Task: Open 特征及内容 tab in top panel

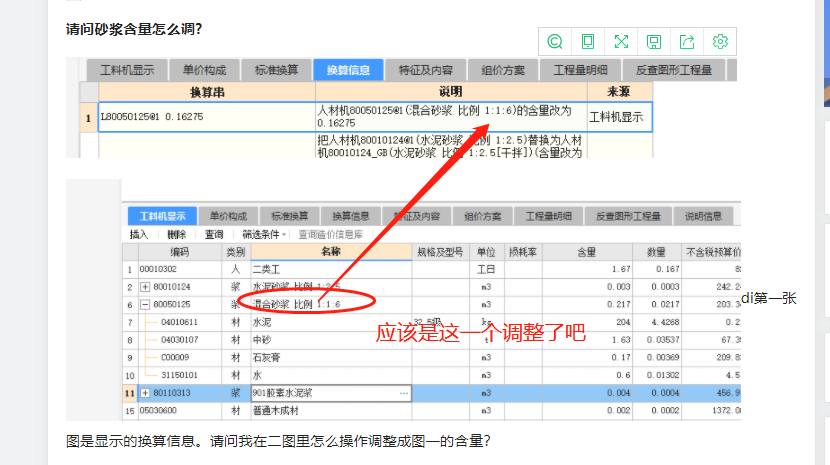Action: pyautogui.click(x=426, y=70)
